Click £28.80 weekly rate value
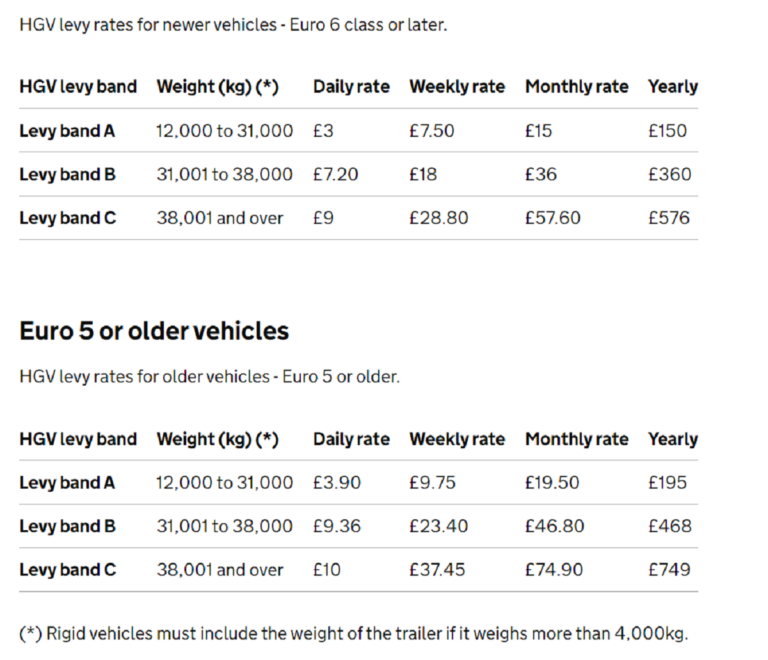768x660 pixels. (x=438, y=218)
